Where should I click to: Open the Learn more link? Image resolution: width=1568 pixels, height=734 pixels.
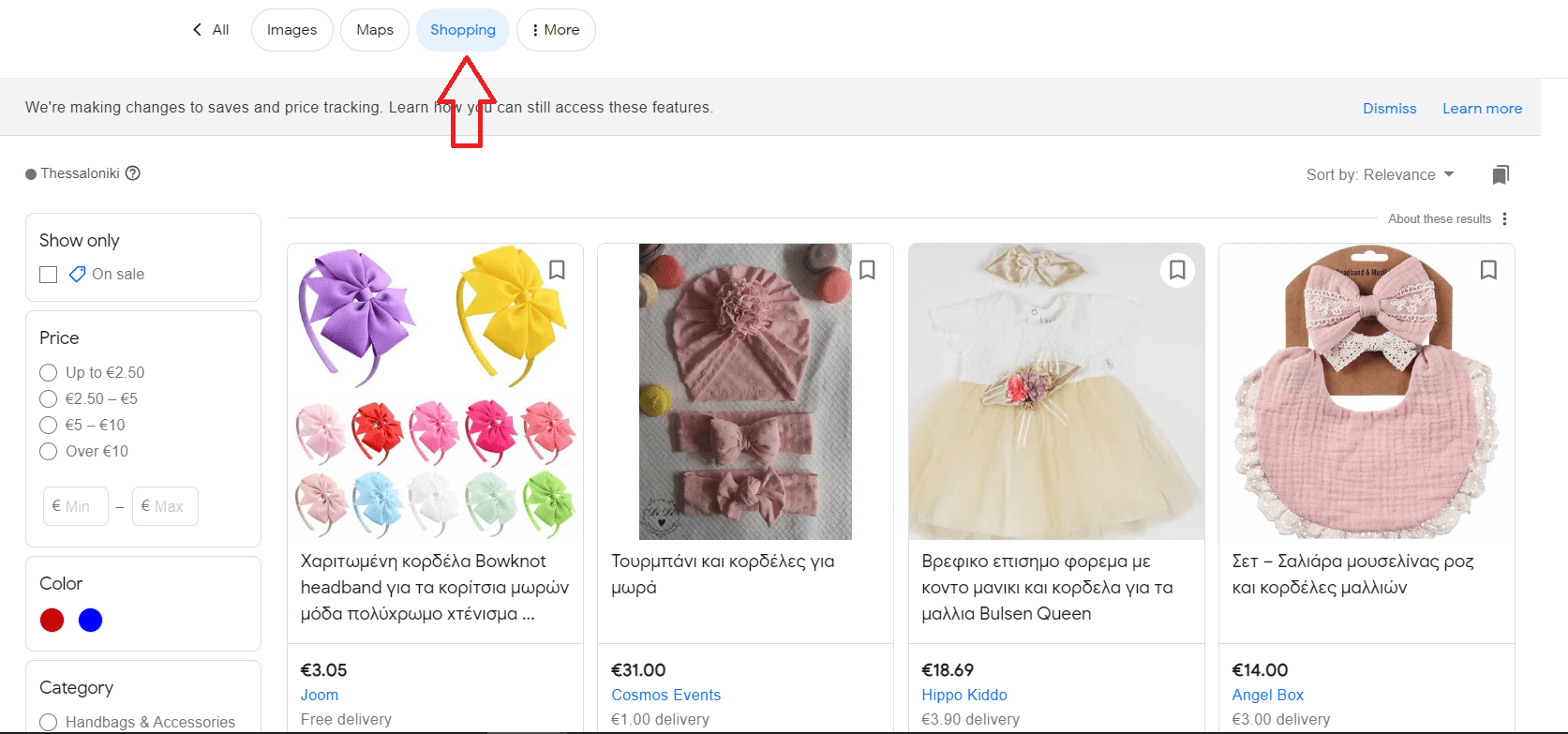click(x=1482, y=109)
